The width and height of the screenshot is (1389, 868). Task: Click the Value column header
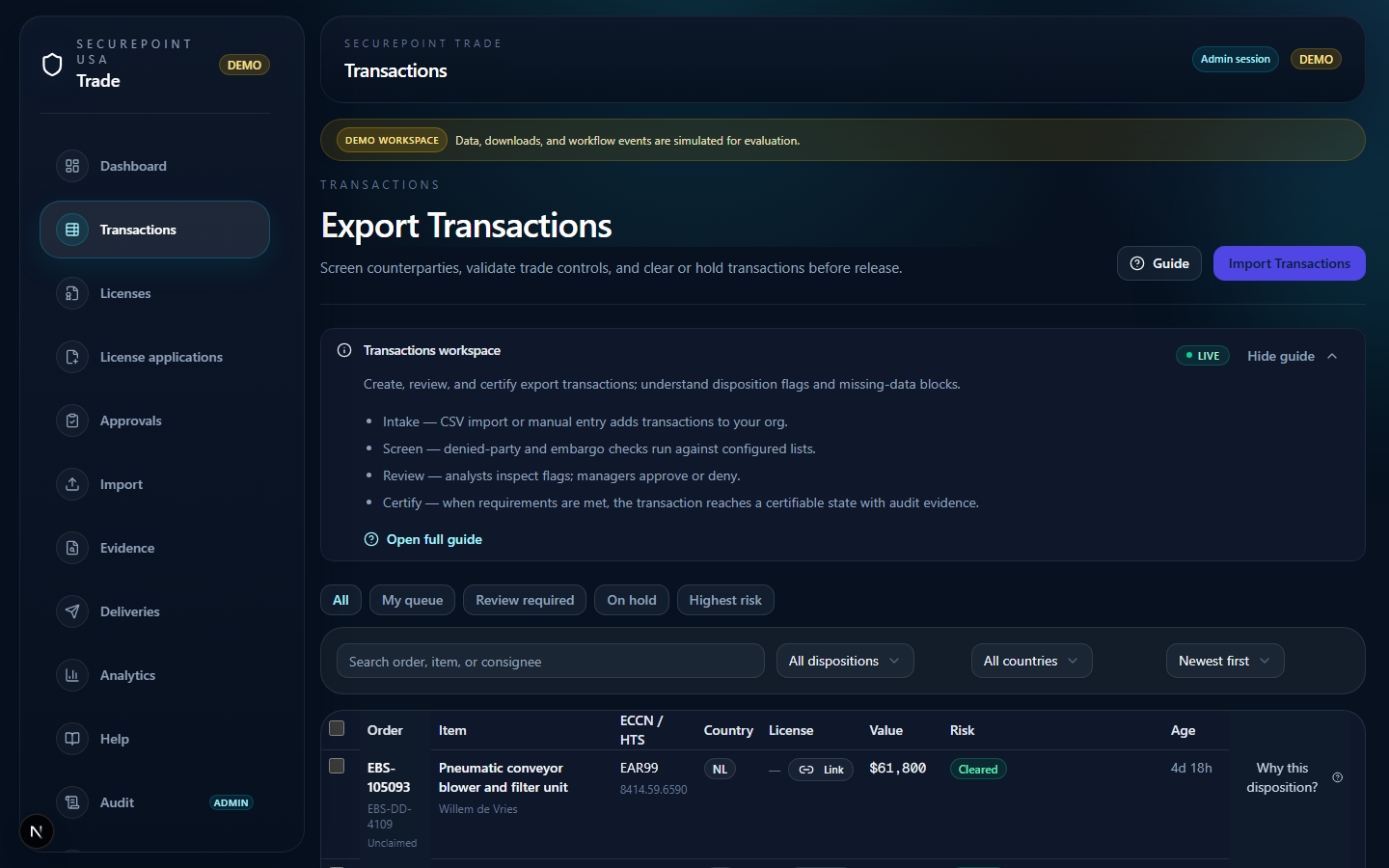click(886, 730)
